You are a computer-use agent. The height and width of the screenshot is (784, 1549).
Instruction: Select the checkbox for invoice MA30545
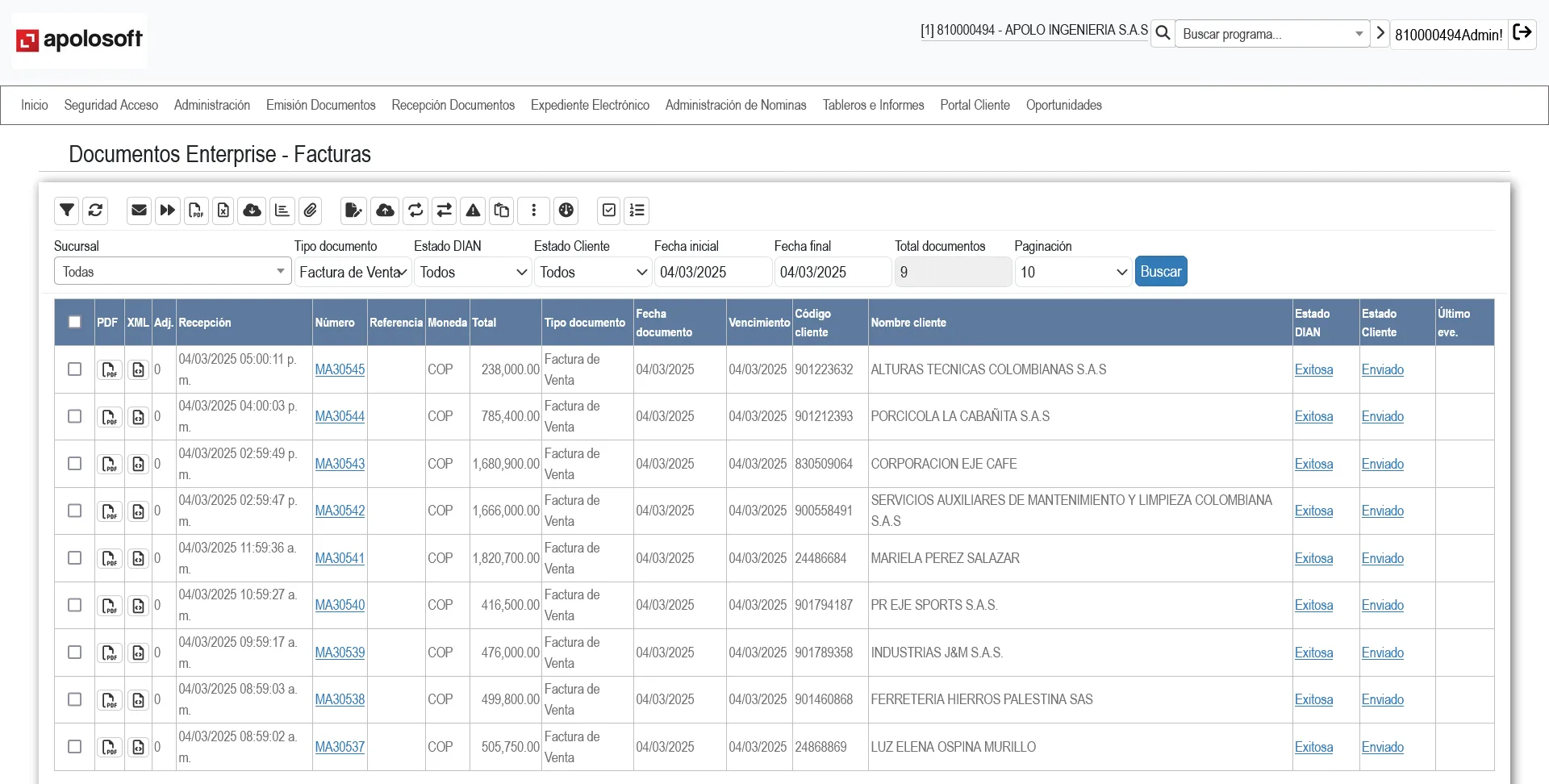click(x=74, y=369)
